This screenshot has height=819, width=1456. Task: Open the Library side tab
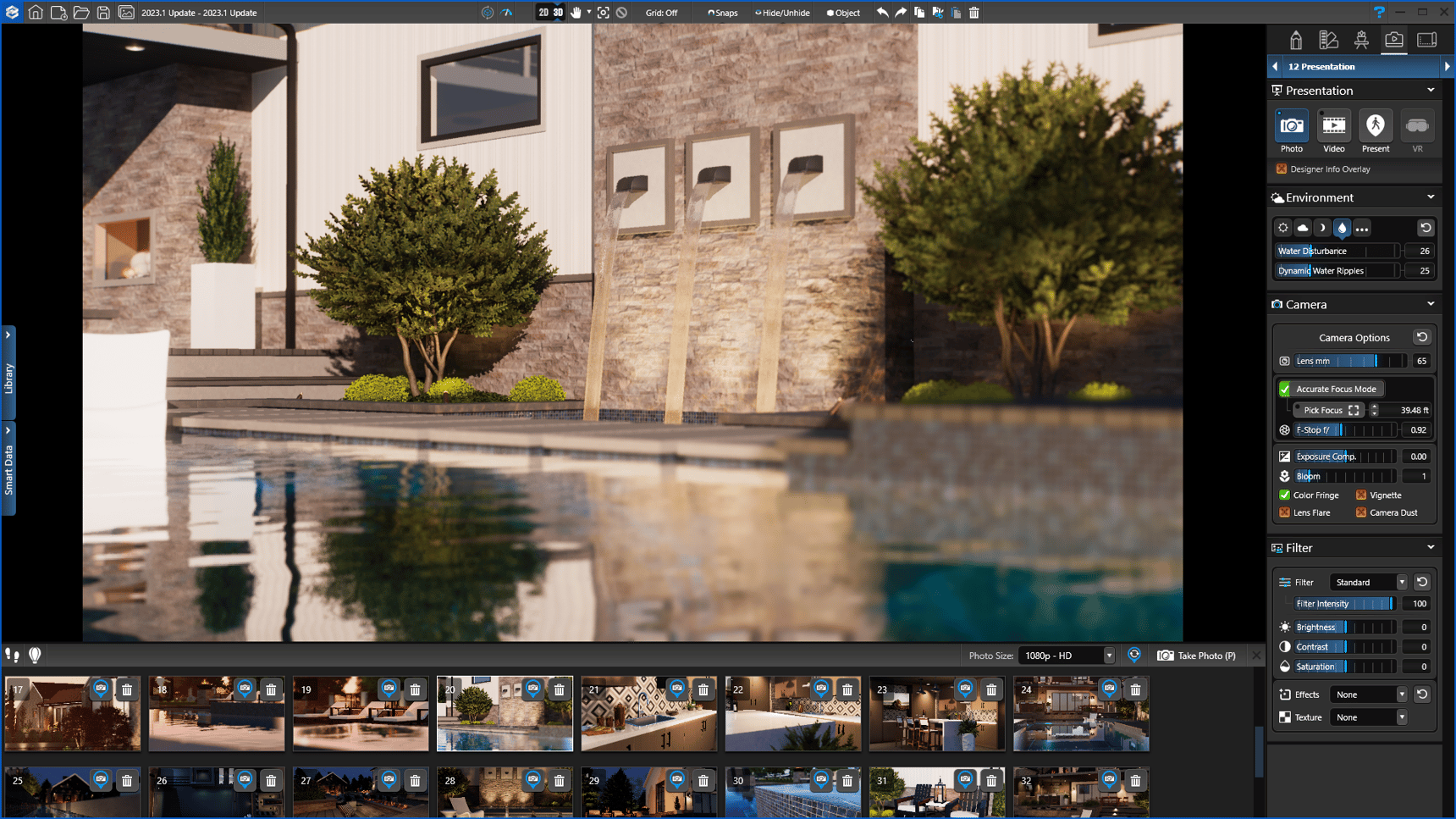pyautogui.click(x=8, y=373)
